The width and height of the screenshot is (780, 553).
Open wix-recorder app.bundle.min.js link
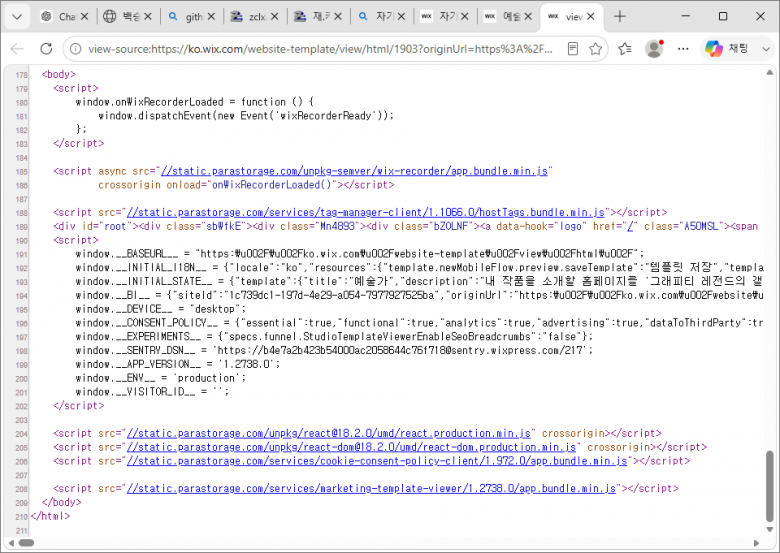tap(354, 171)
